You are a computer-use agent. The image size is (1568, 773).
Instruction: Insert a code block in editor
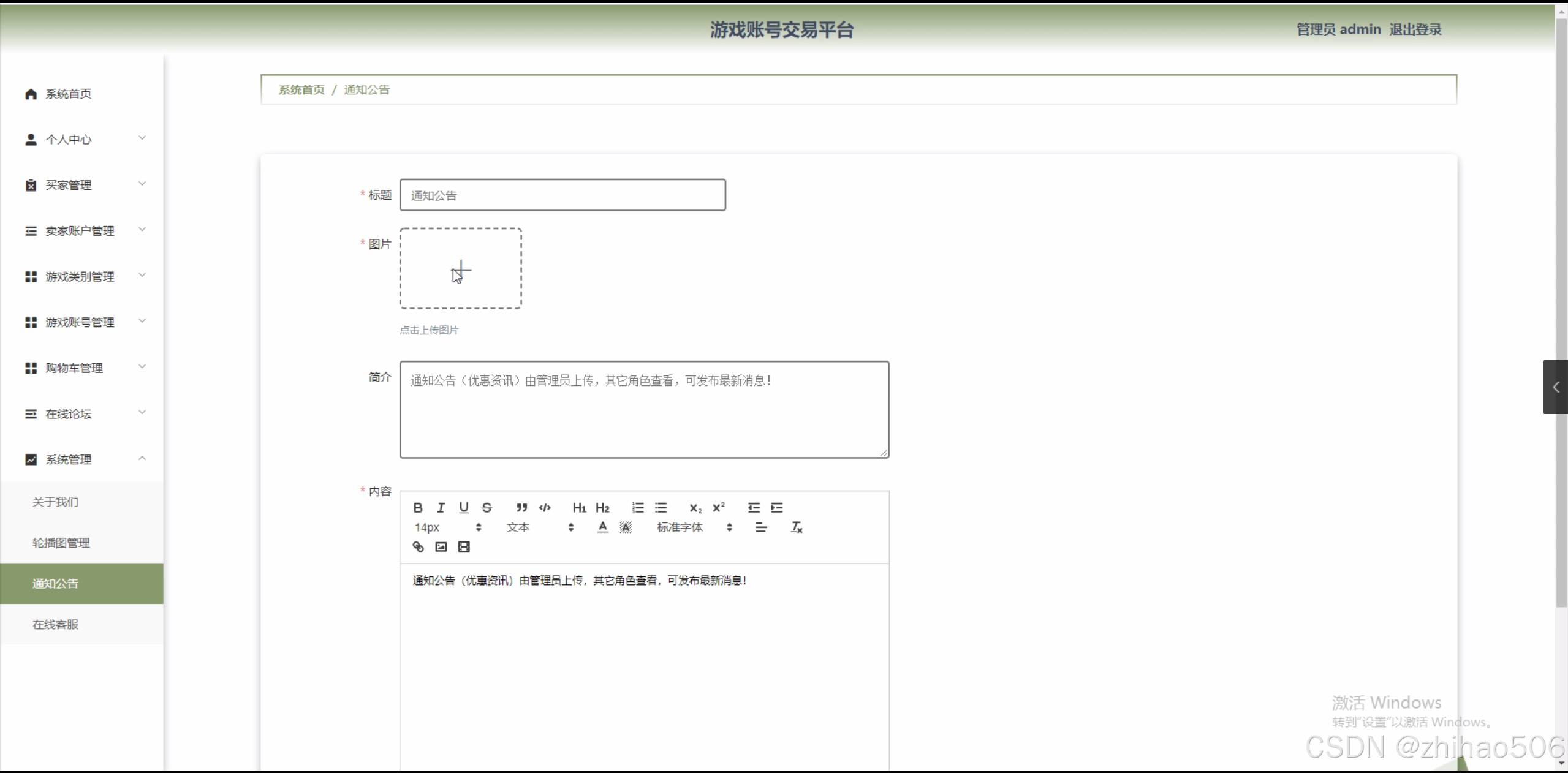(x=545, y=508)
